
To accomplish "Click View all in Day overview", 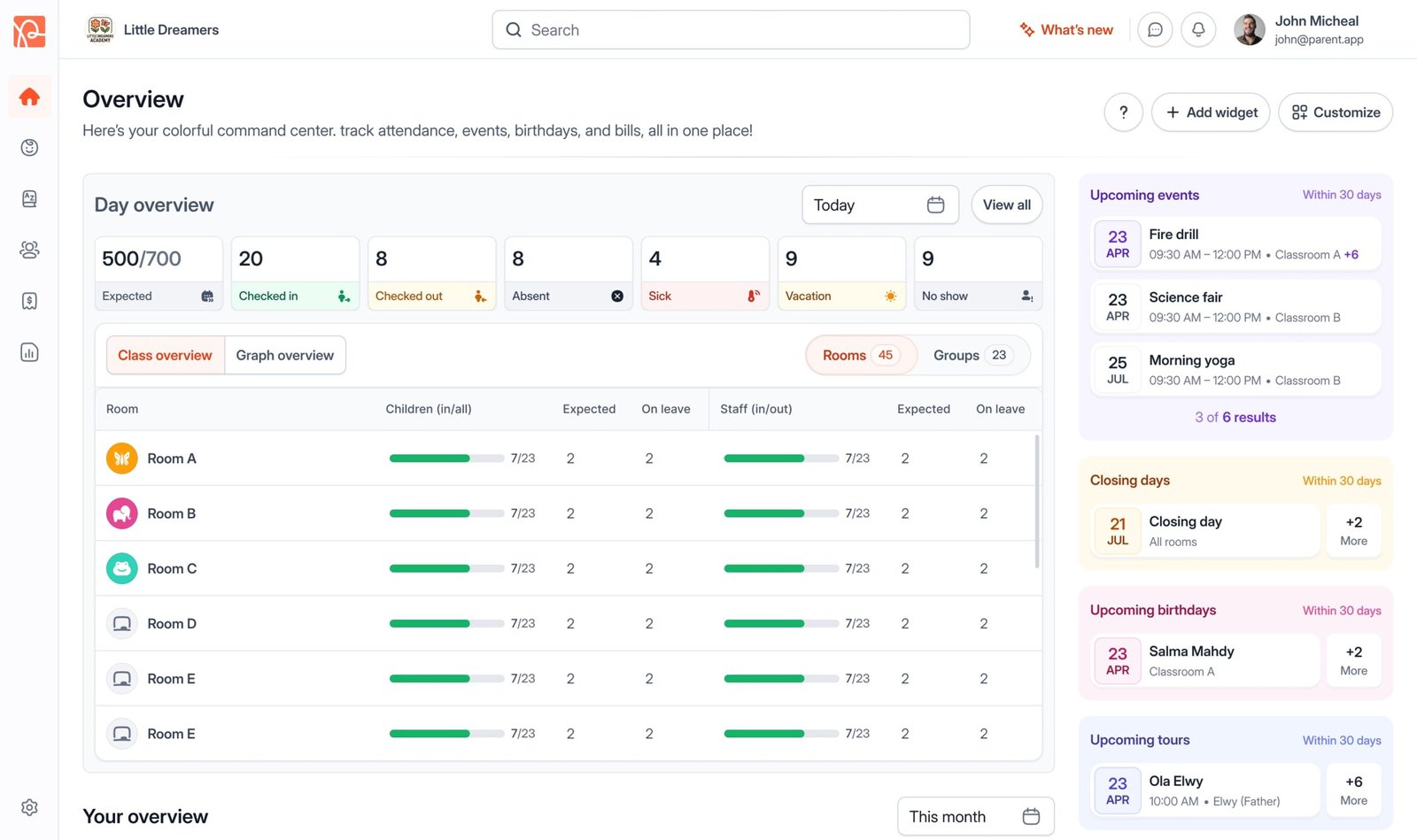I will [1006, 204].
